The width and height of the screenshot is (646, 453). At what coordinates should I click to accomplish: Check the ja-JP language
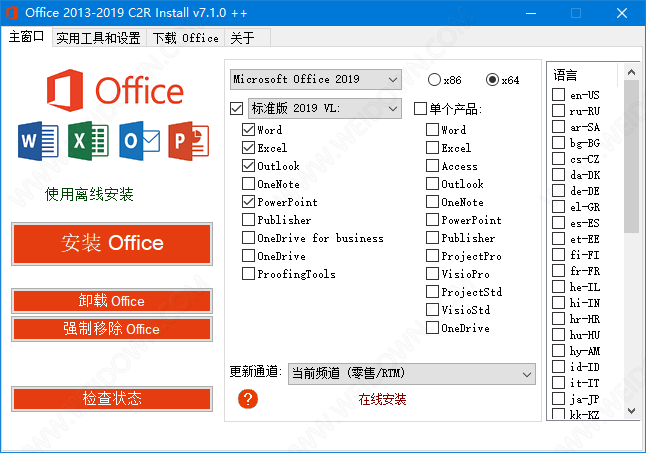pos(559,399)
